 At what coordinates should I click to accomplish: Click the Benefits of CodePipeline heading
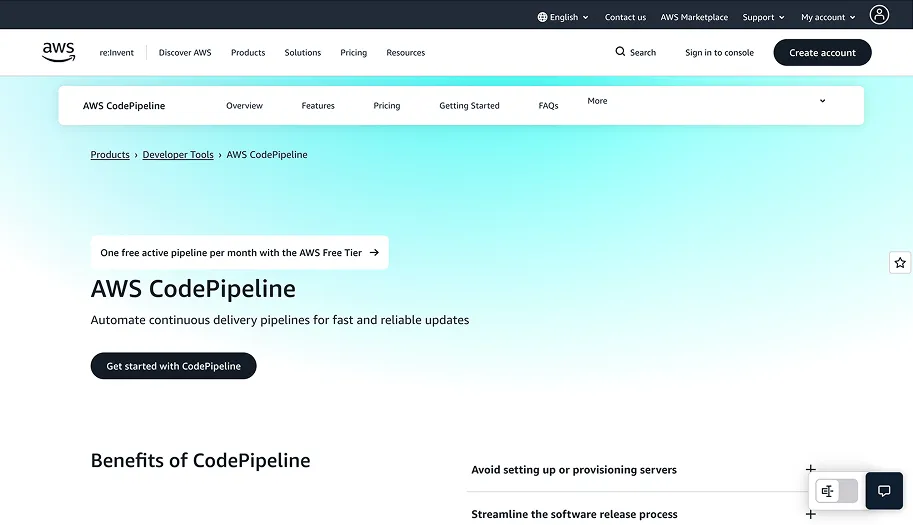click(200, 460)
